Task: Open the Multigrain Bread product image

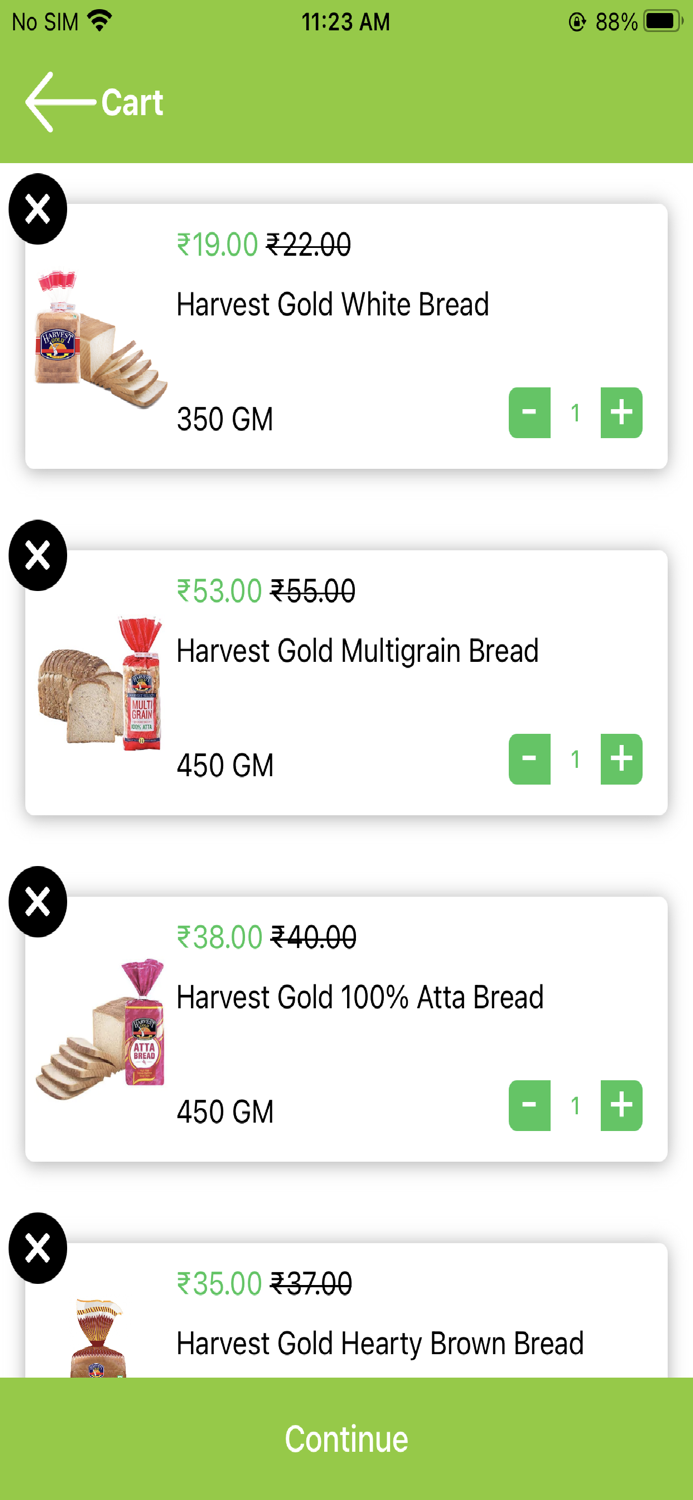Action: coord(100,684)
